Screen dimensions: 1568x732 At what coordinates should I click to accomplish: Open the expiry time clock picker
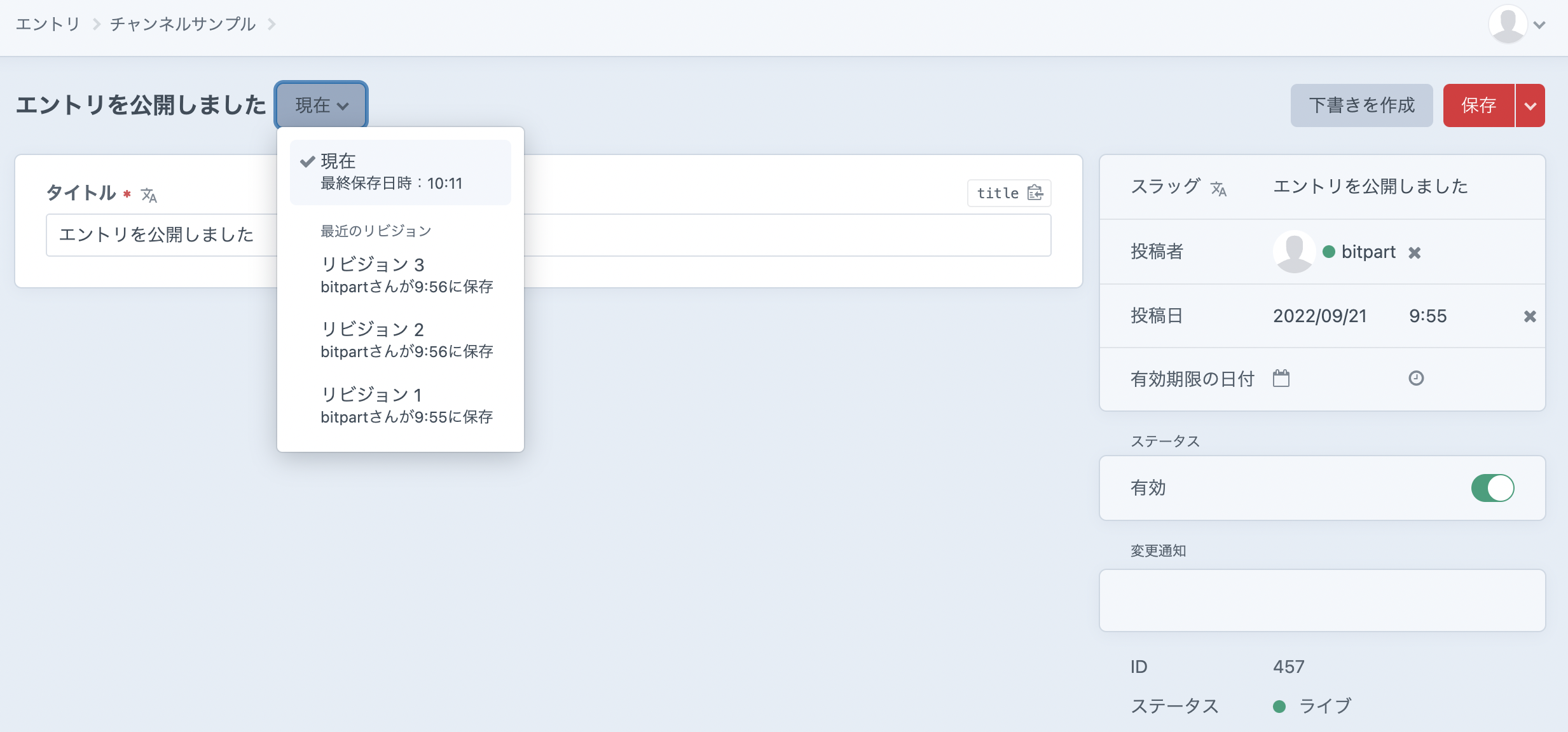click(1416, 379)
